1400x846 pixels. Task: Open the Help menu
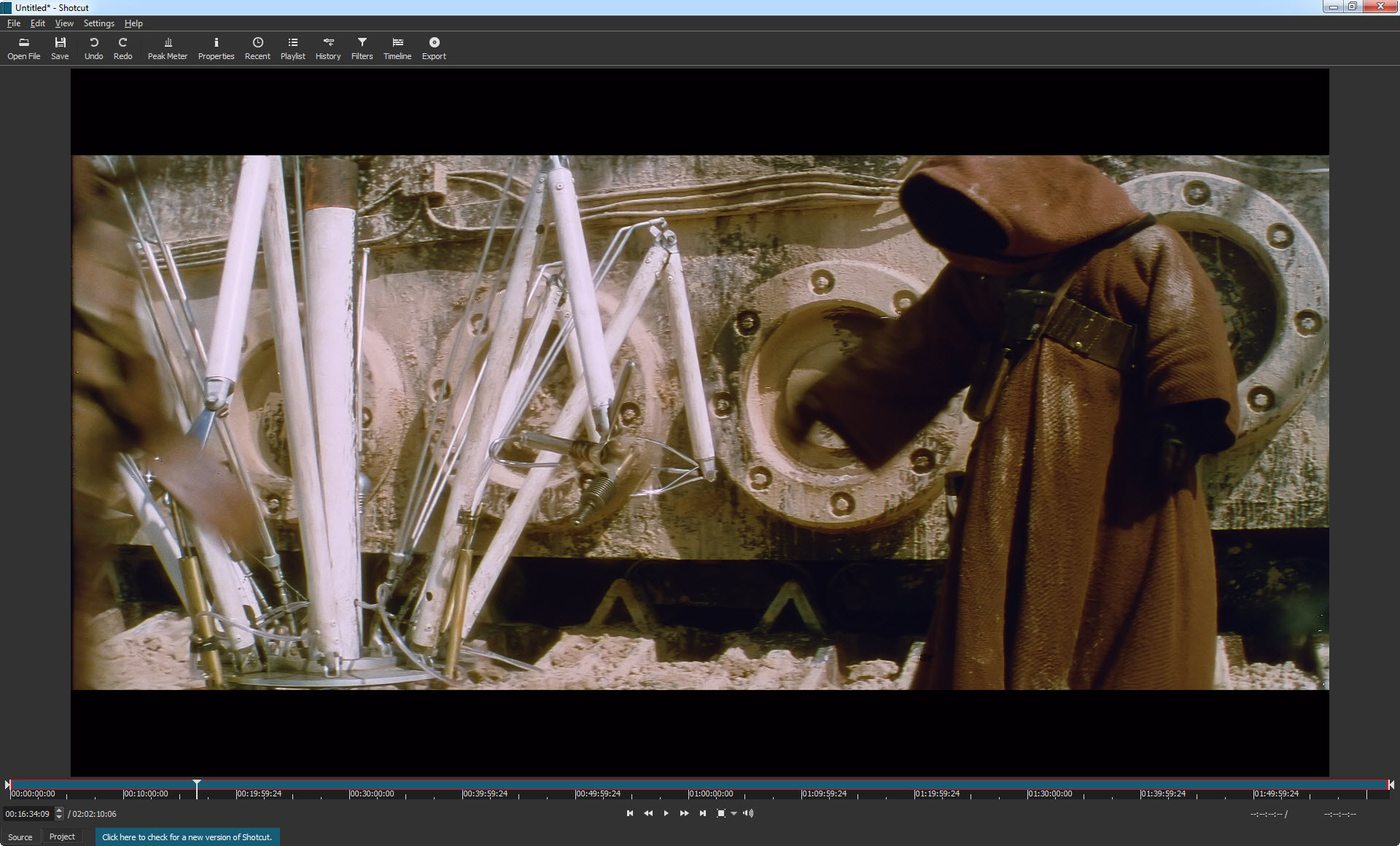(133, 23)
